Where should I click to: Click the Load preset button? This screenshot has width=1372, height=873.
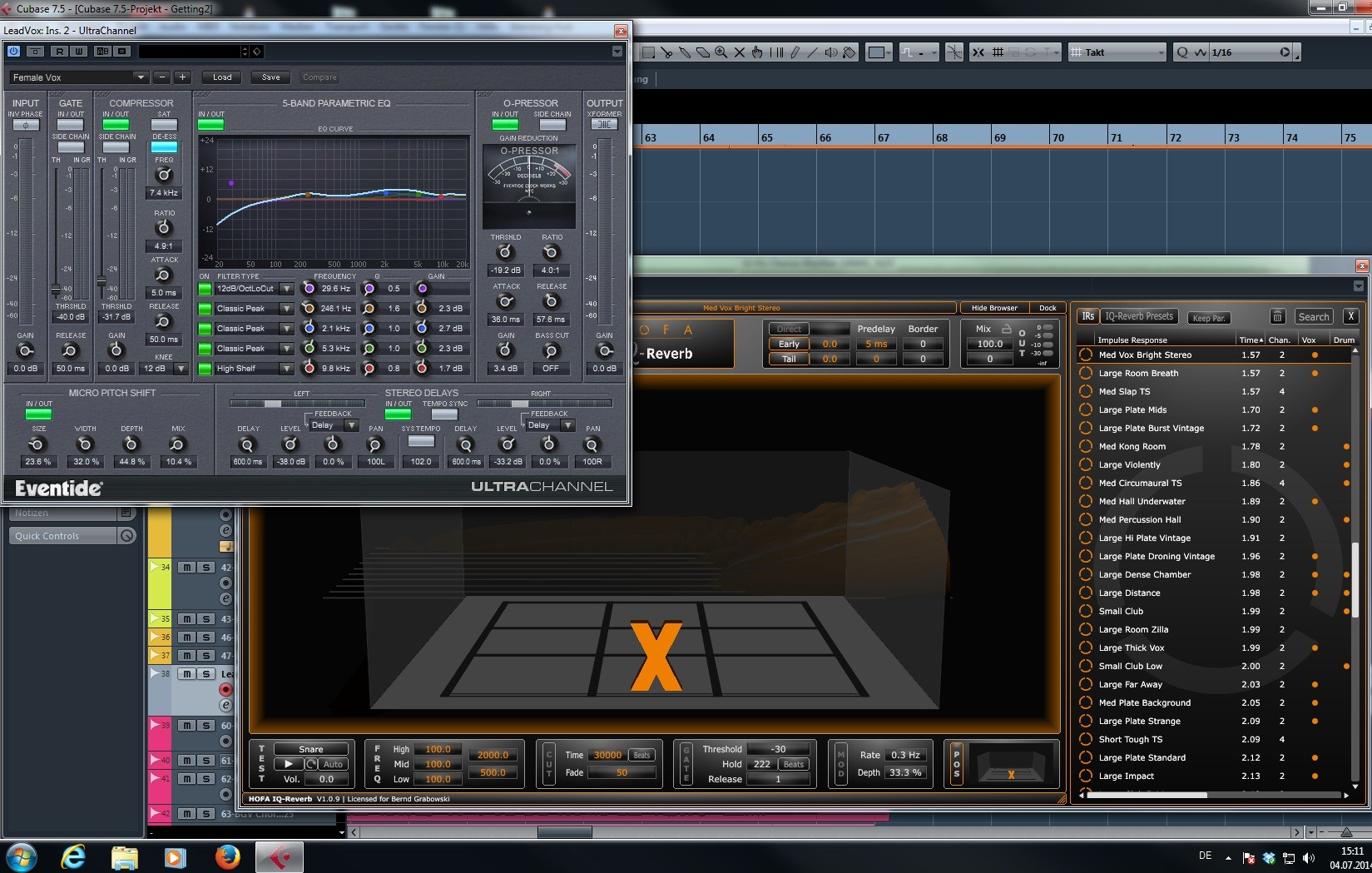tap(222, 77)
